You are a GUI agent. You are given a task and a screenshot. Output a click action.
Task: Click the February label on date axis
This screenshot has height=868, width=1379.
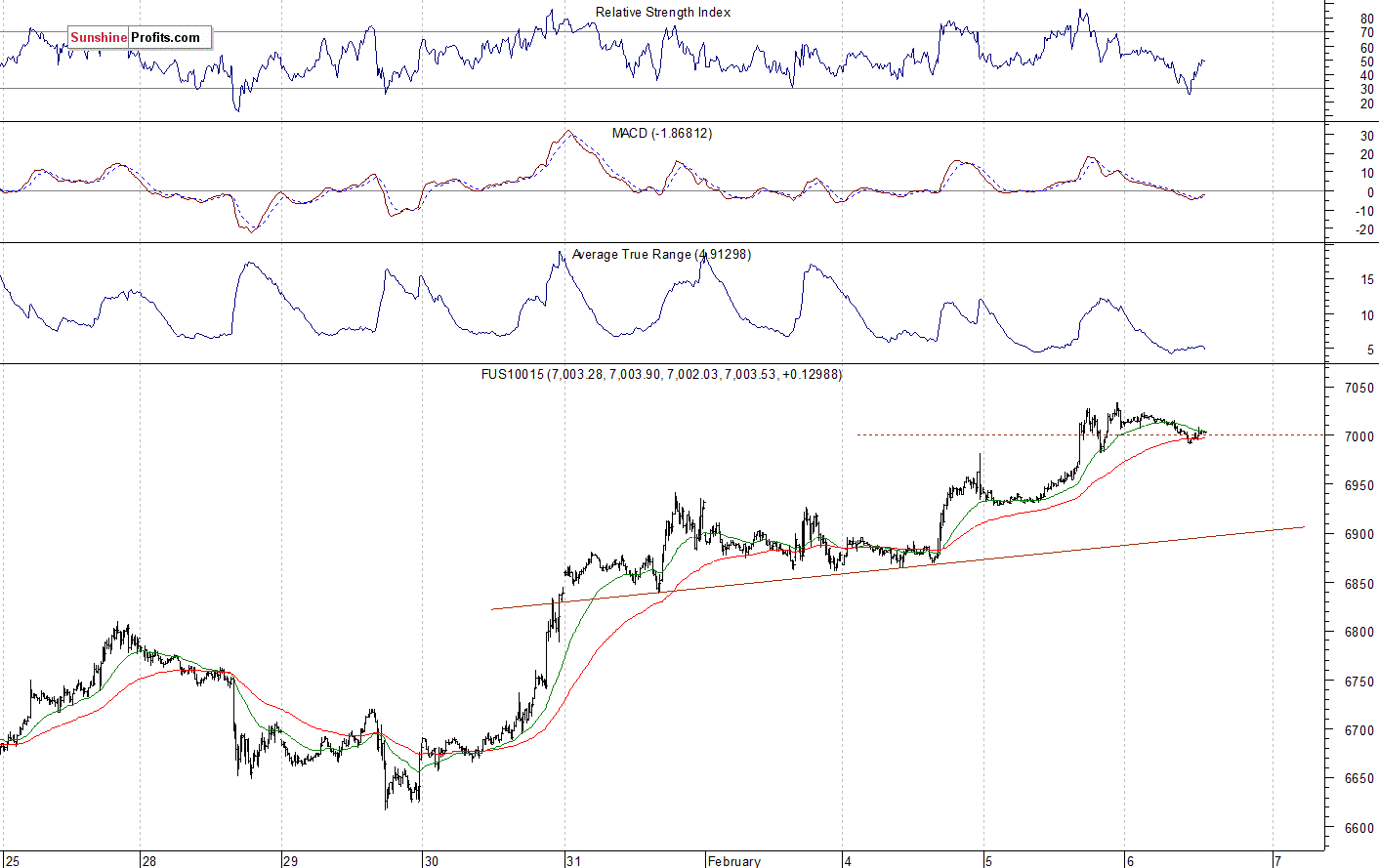(x=734, y=861)
